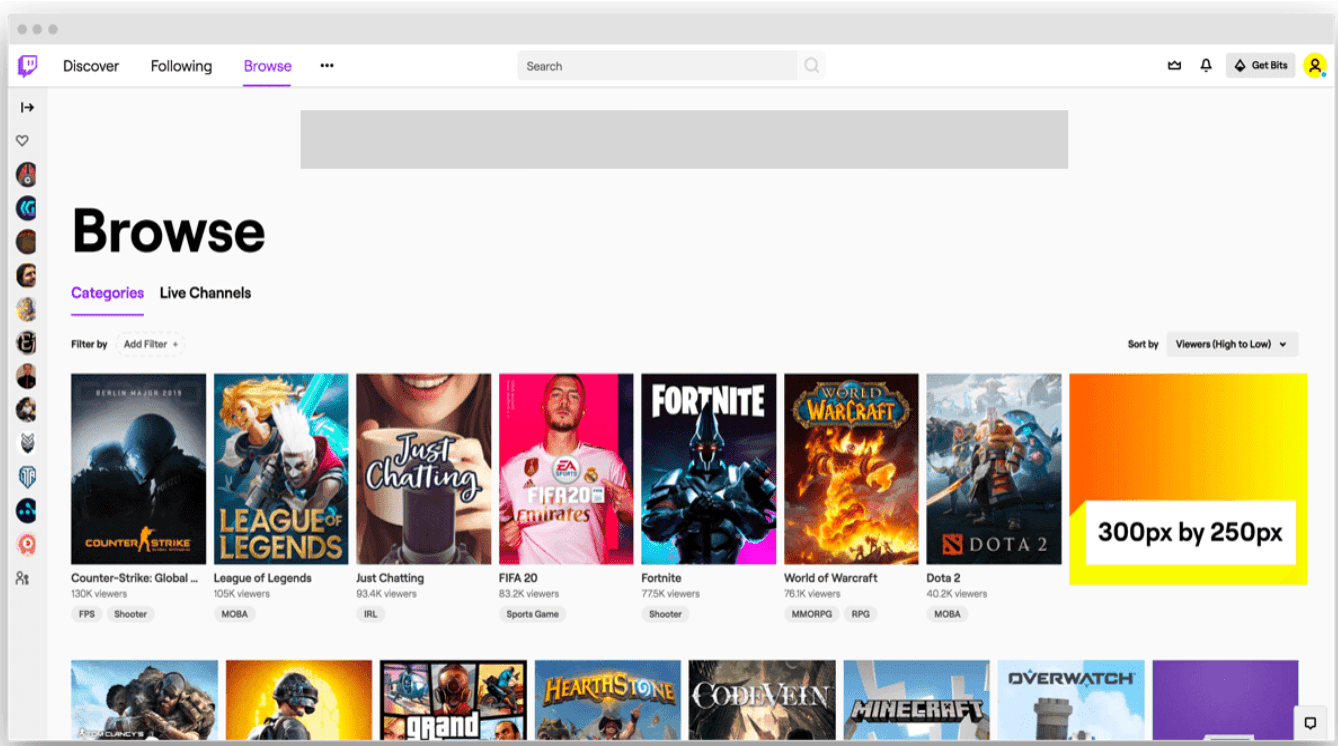The height and width of the screenshot is (746, 1338).
Task: Go to the Discover page
Action: pos(91,66)
